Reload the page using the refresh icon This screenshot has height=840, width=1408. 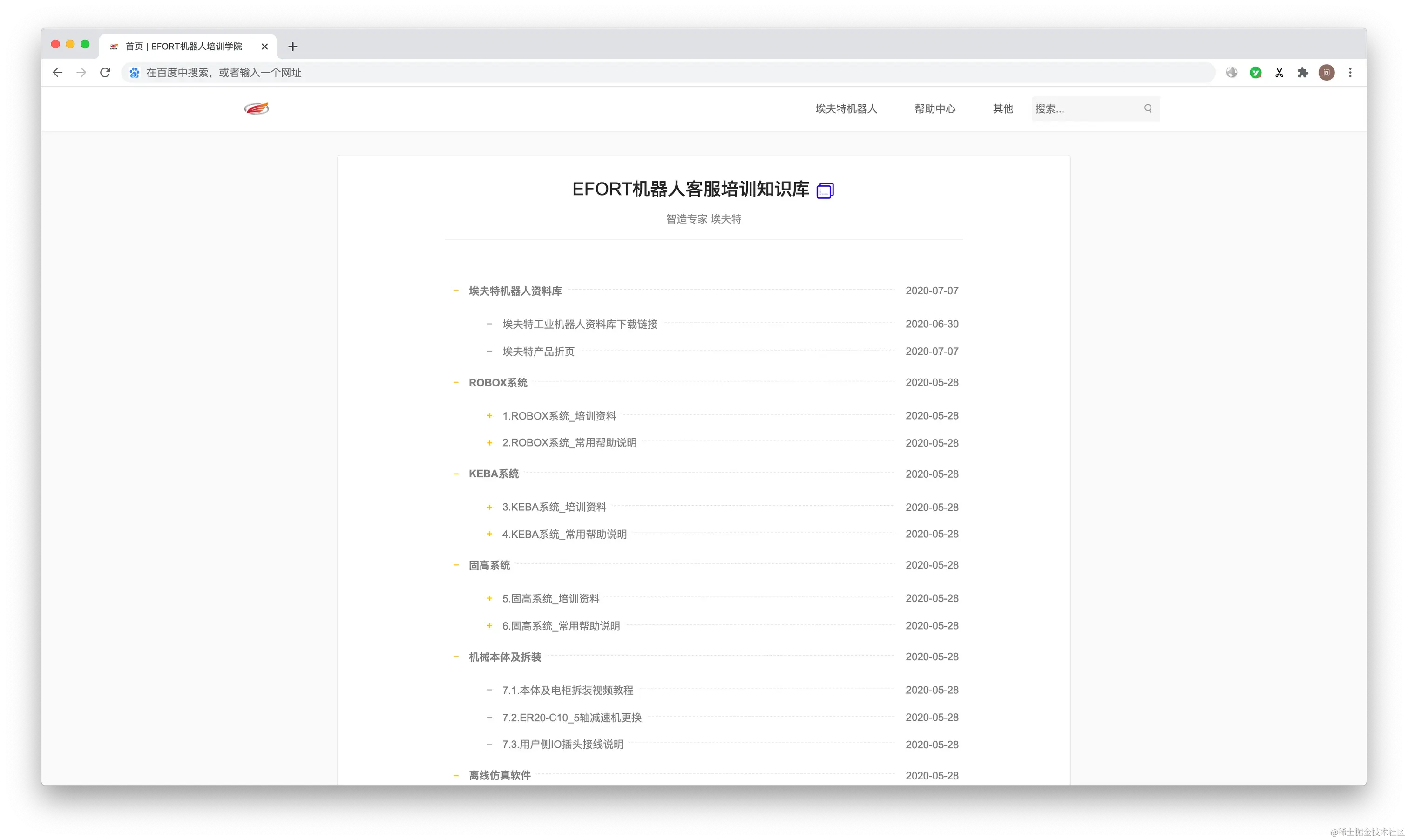[x=105, y=73]
